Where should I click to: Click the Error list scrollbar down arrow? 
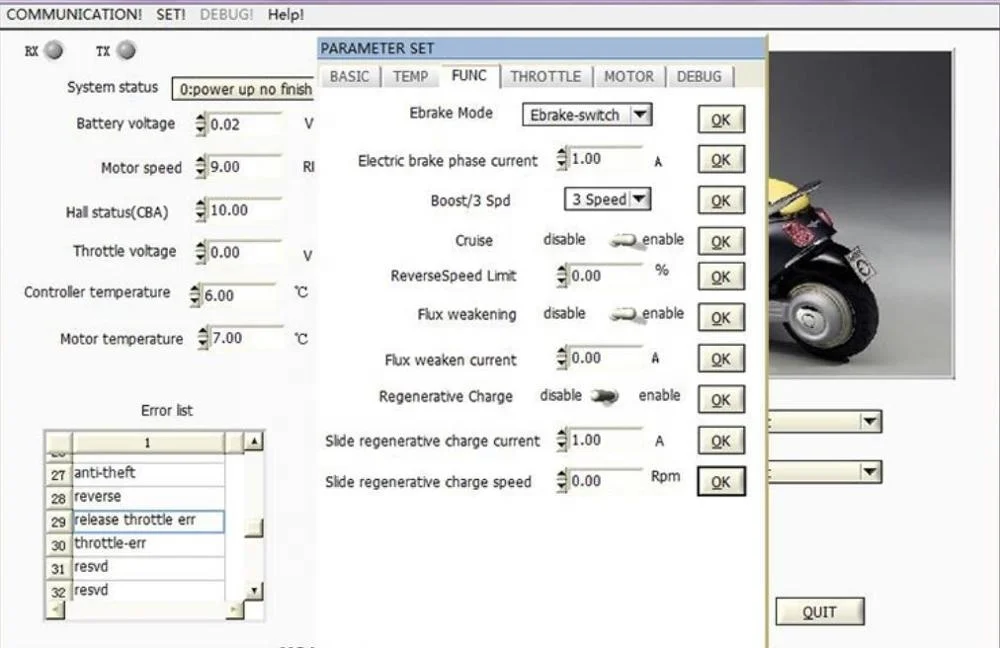point(254,591)
